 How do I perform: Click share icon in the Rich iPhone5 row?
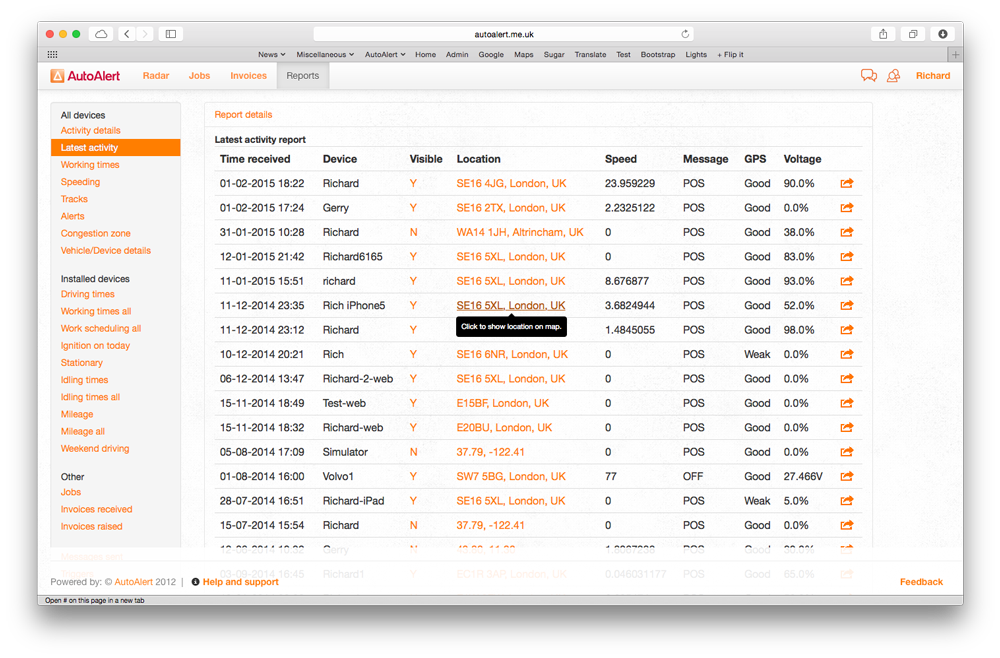click(846, 305)
